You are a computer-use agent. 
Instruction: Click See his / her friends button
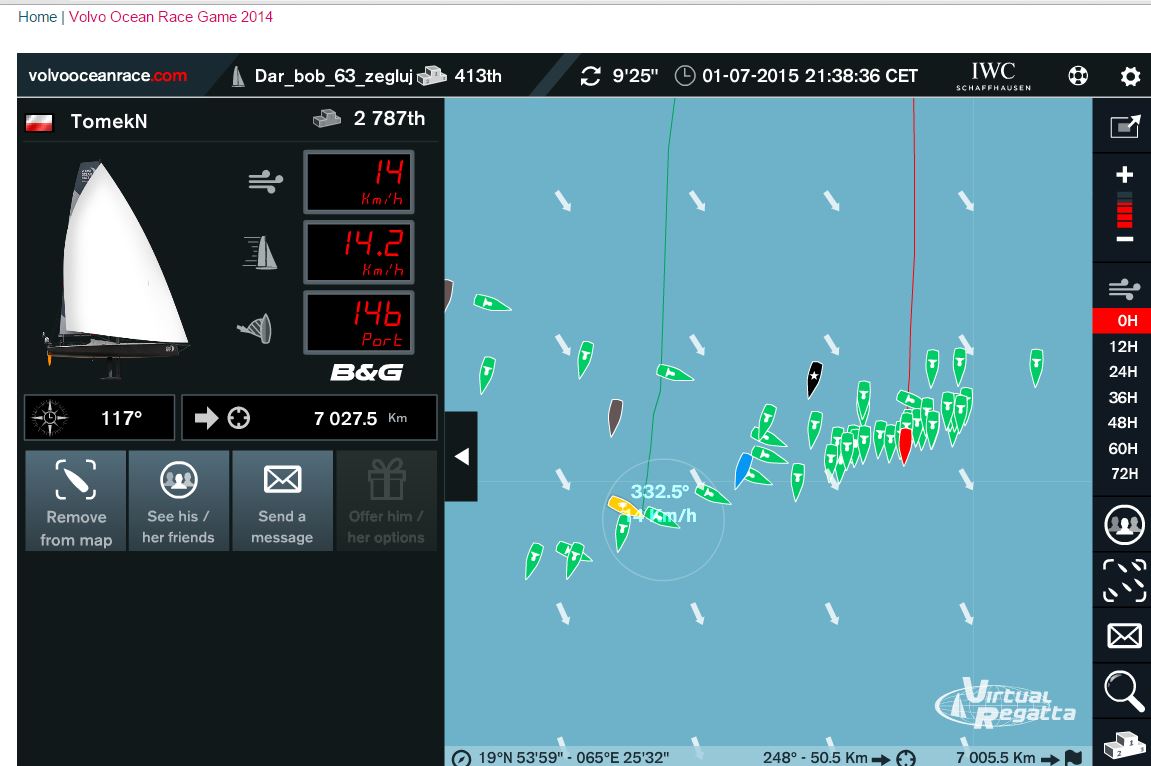click(x=179, y=500)
